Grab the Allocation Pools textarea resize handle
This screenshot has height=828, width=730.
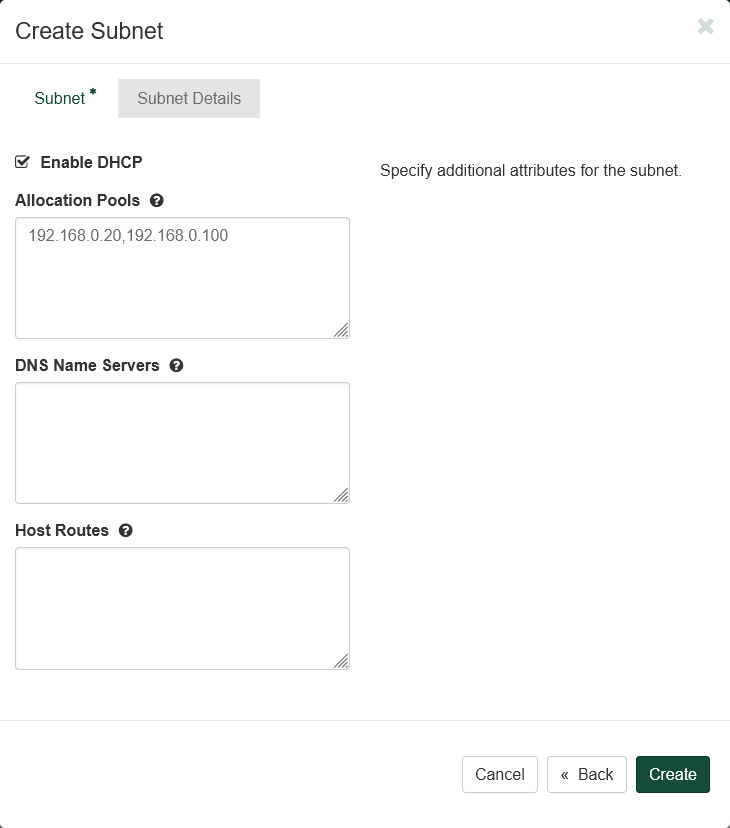(341, 330)
